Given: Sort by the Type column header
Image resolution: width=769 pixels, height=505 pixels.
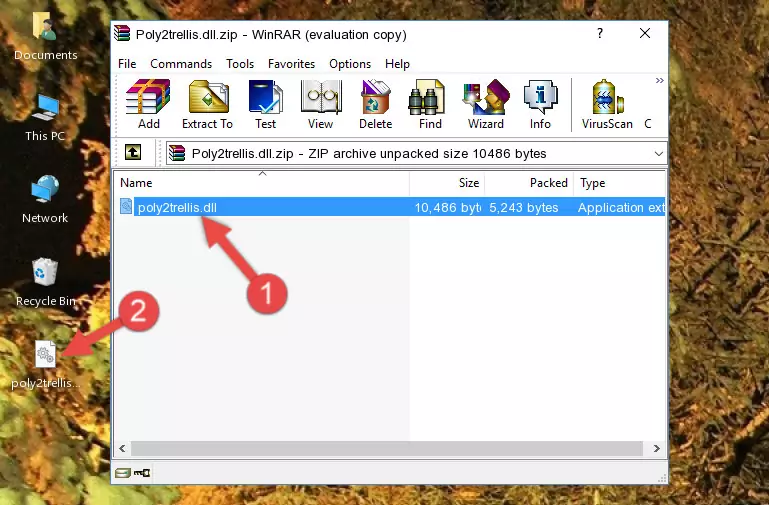Looking at the screenshot, I should click(x=620, y=183).
